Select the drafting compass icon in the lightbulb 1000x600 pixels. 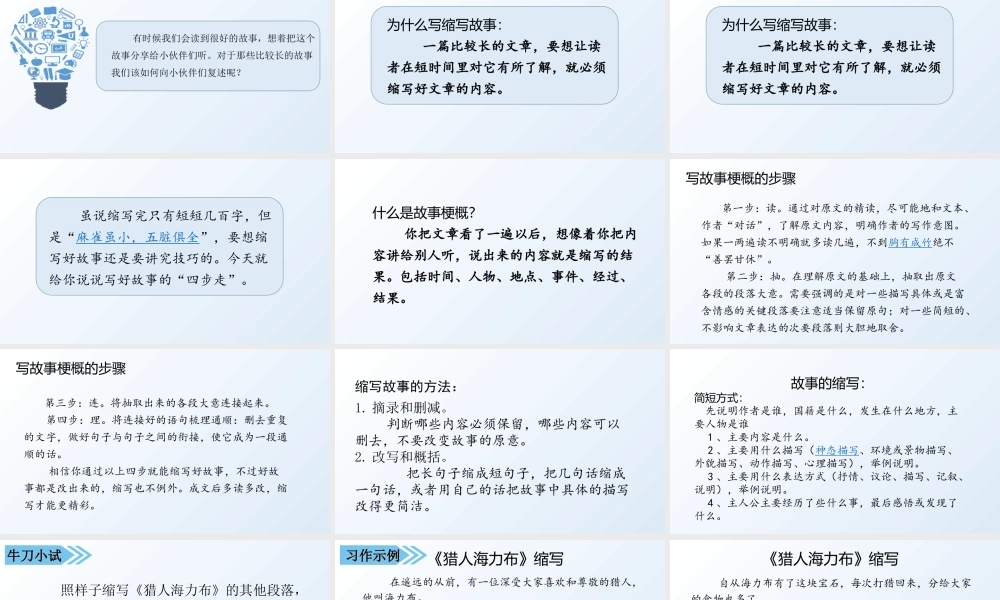[16, 30]
